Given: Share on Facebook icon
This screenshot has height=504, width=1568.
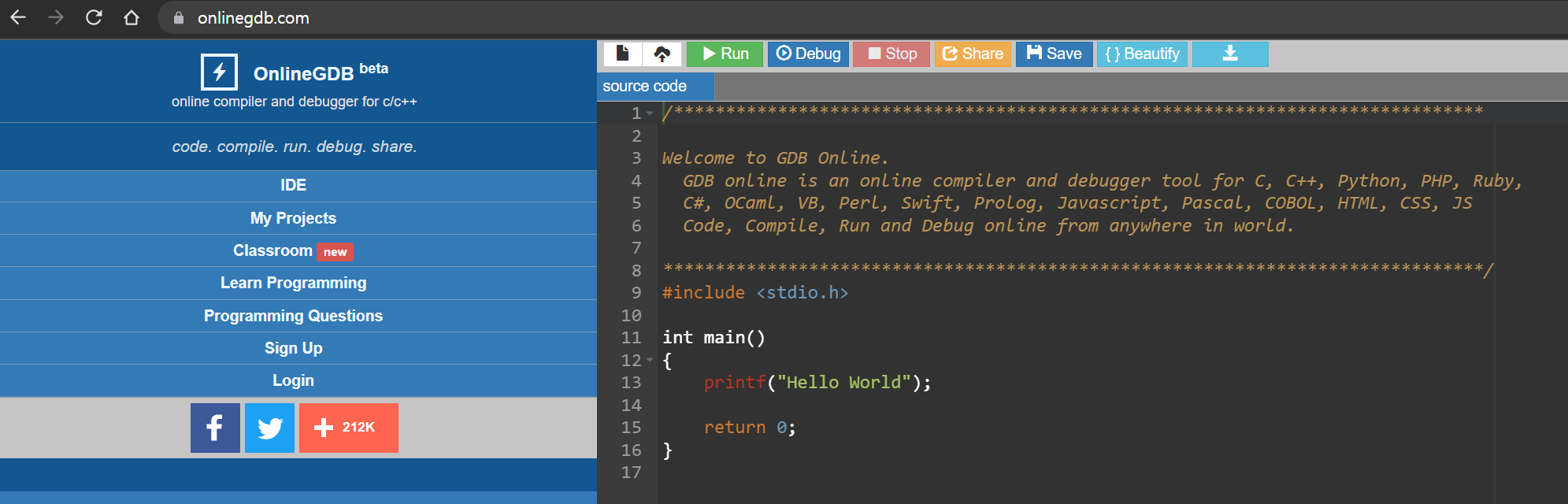Looking at the screenshot, I should coord(215,428).
